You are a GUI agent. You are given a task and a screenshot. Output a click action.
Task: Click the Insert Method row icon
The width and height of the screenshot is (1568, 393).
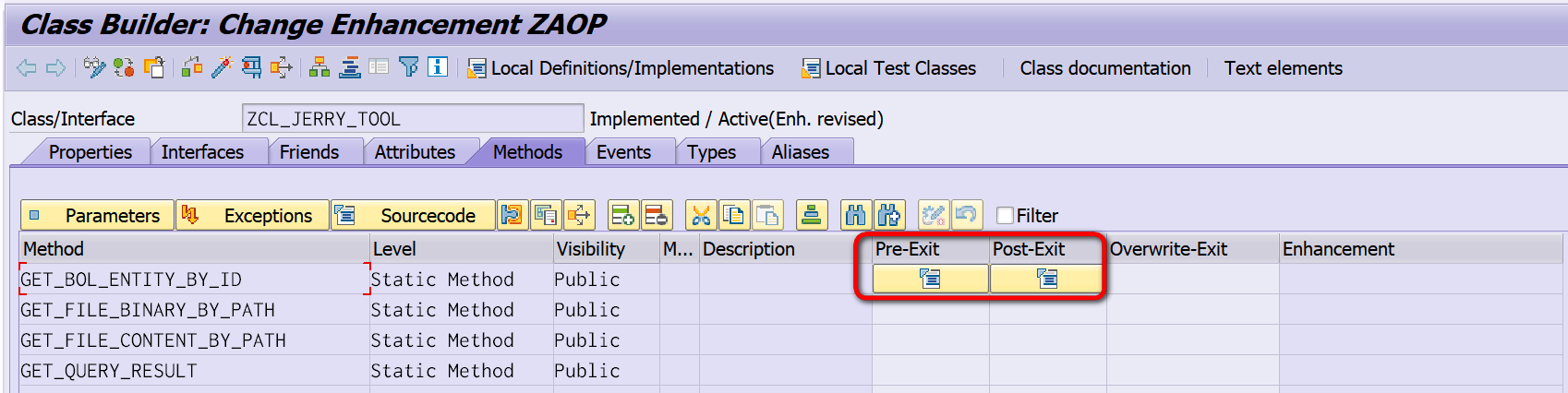tap(622, 216)
